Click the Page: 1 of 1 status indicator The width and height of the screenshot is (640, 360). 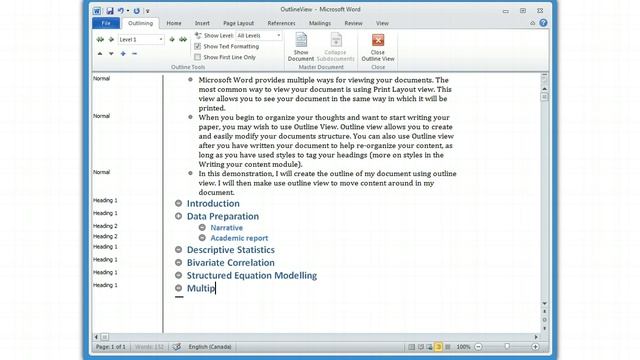click(111, 347)
